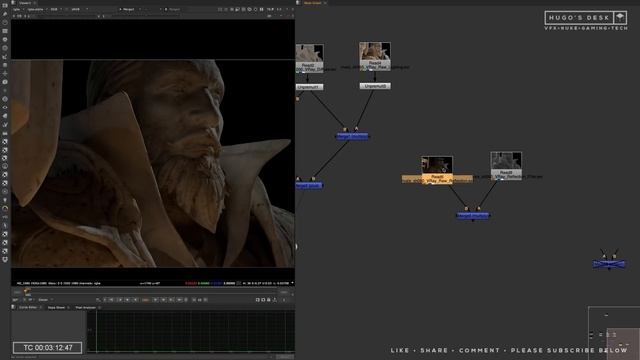Switch to the Node Graph tab

(x=313, y=3)
